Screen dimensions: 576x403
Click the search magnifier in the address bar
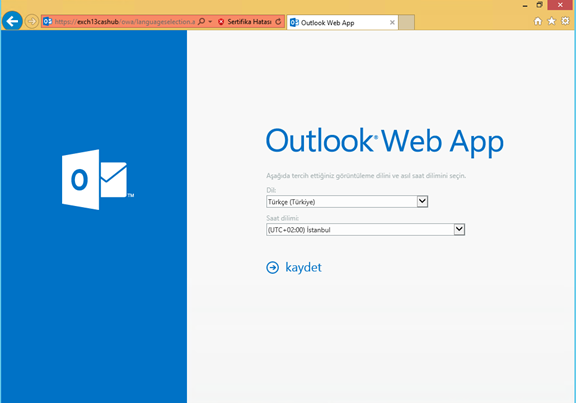point(201,21)
